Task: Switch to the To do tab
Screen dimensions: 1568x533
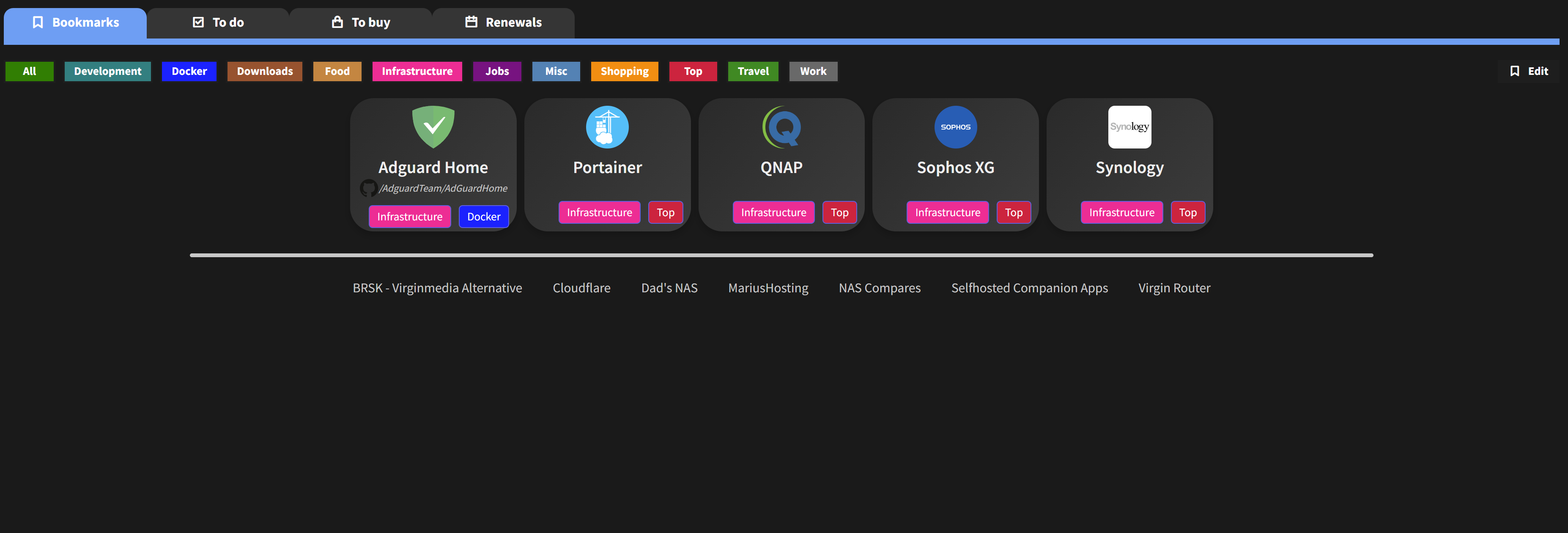Action: click(218, 22)
